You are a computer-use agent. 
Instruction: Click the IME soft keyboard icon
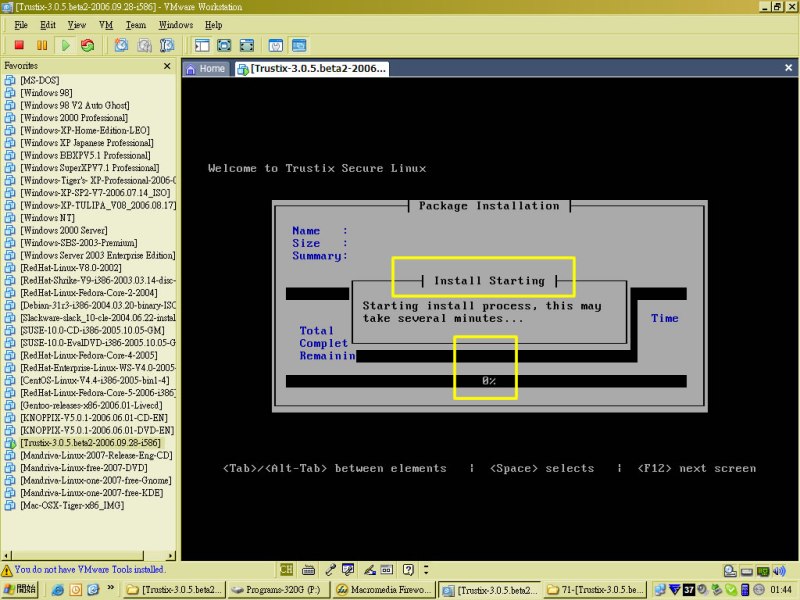309,569
